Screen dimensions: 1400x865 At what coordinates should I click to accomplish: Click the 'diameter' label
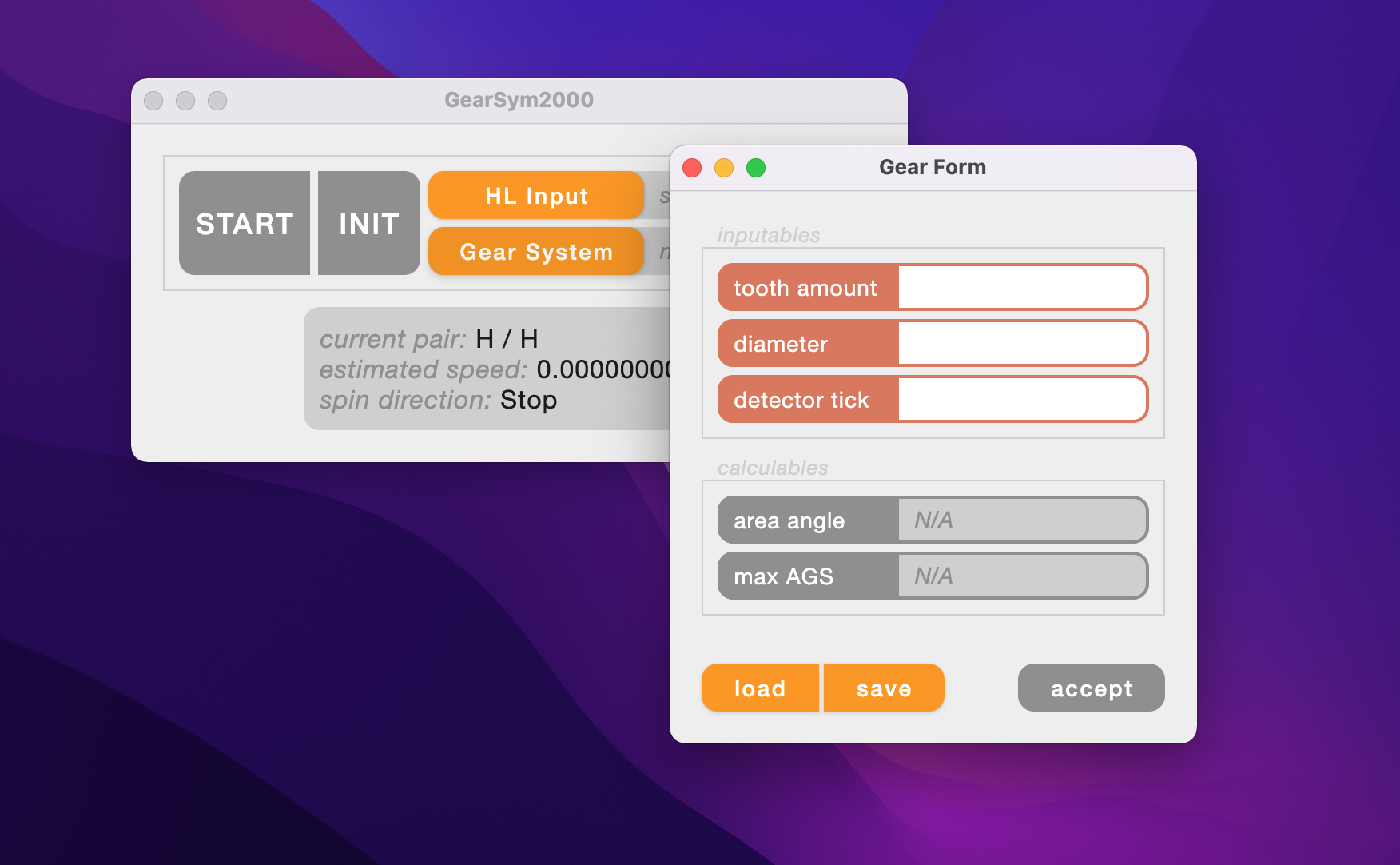pos(781,344)
